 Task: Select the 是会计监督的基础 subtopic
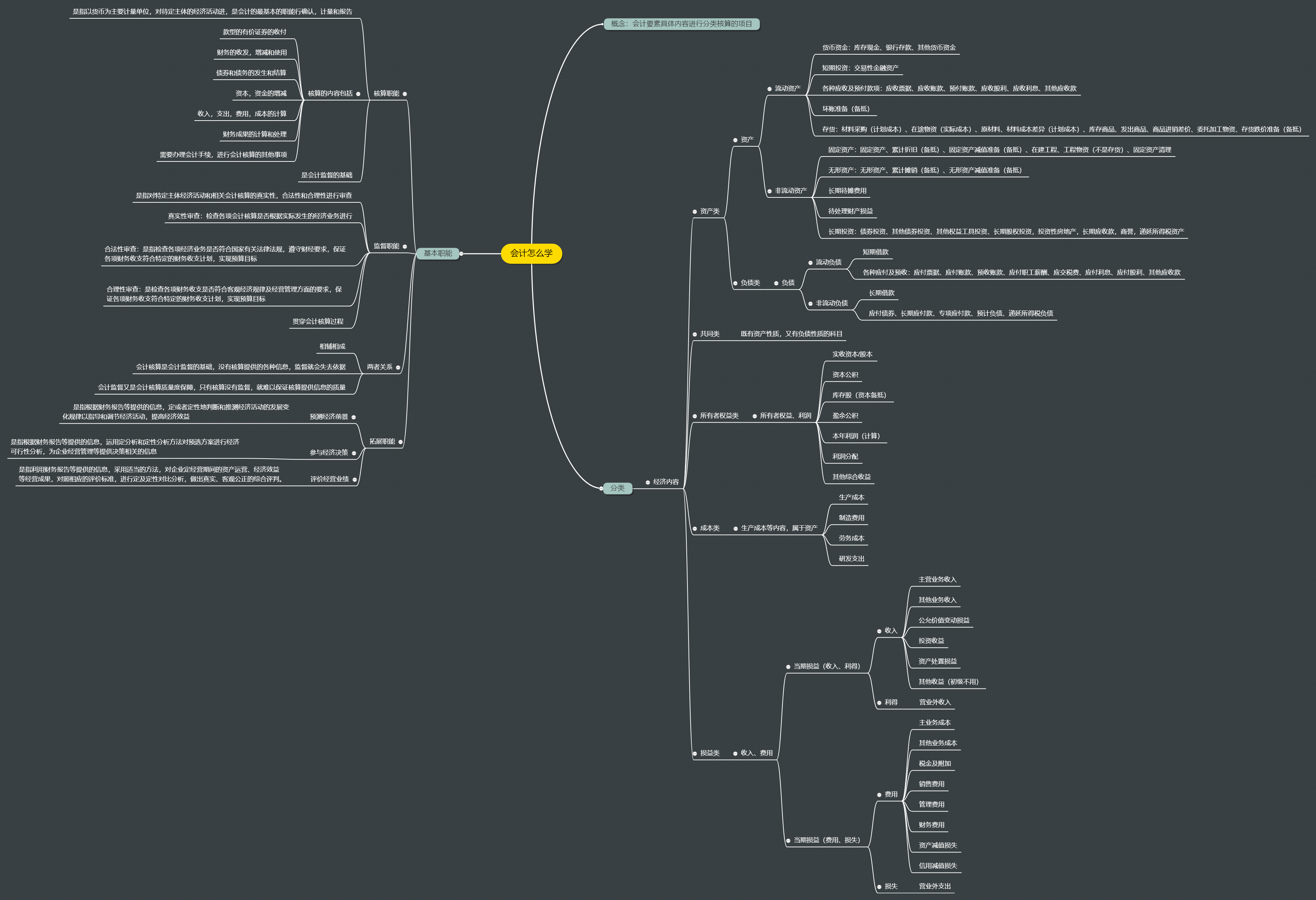(327, 175)
